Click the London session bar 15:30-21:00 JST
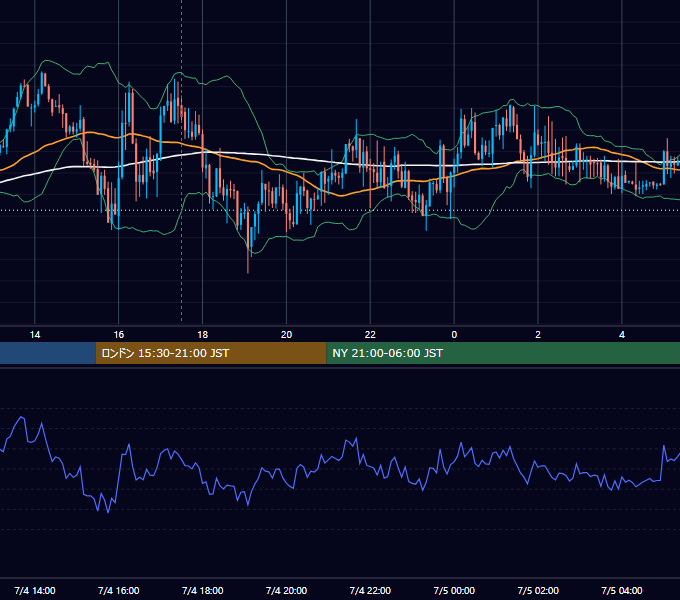The height and width of the screenshot is (600, 680). [211, 353]
